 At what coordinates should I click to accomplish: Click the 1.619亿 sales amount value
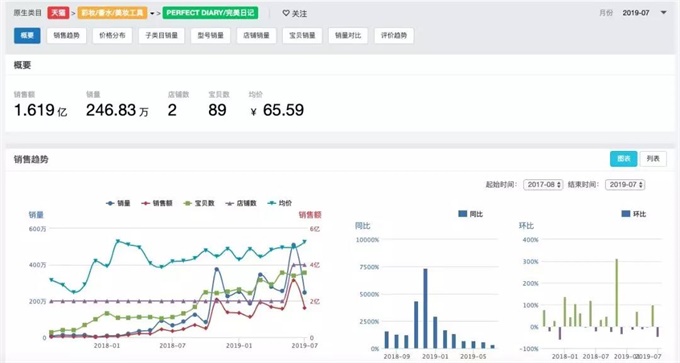tap(40, 110)
